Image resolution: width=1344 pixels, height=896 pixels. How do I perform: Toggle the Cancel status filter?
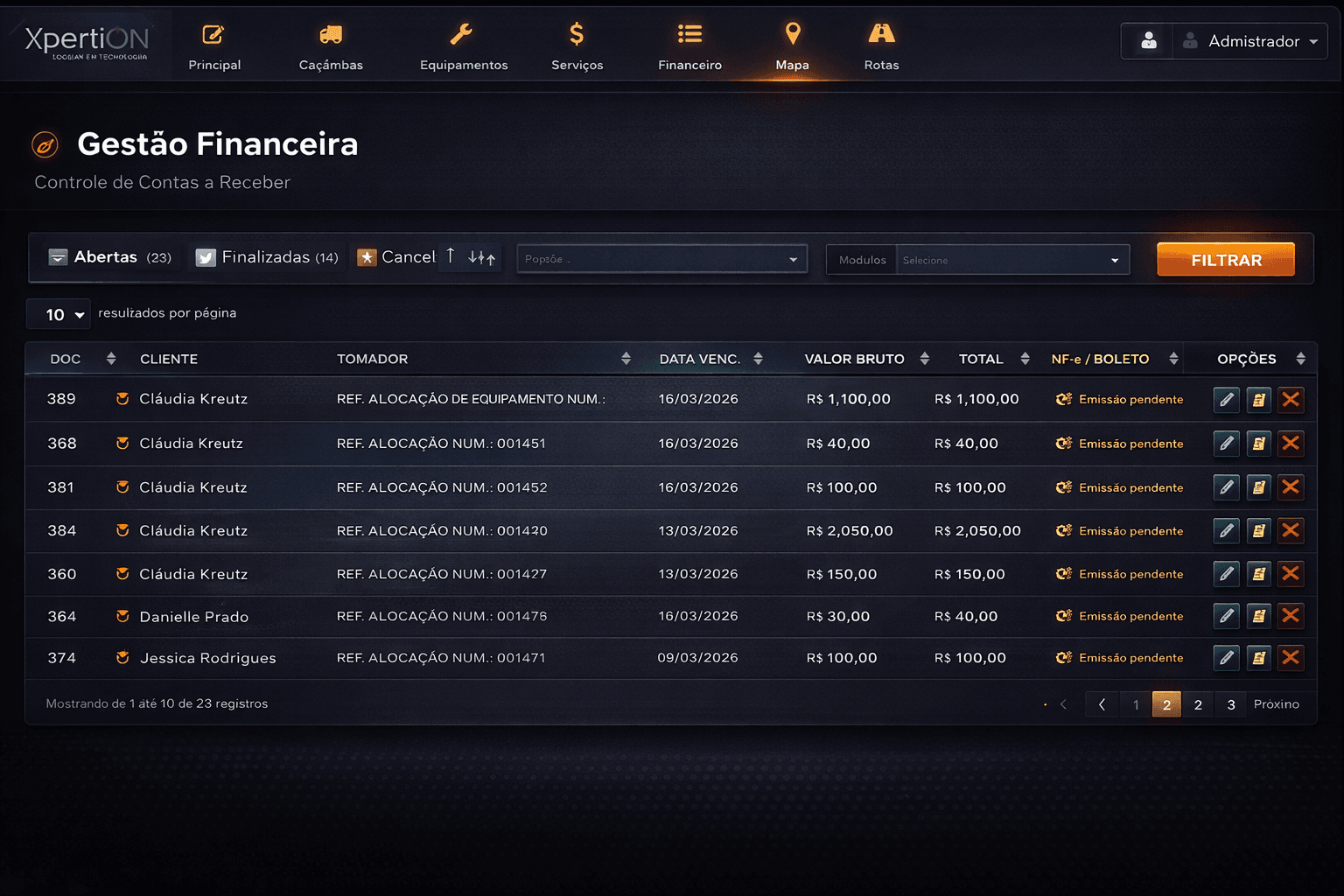coord(396,257)
